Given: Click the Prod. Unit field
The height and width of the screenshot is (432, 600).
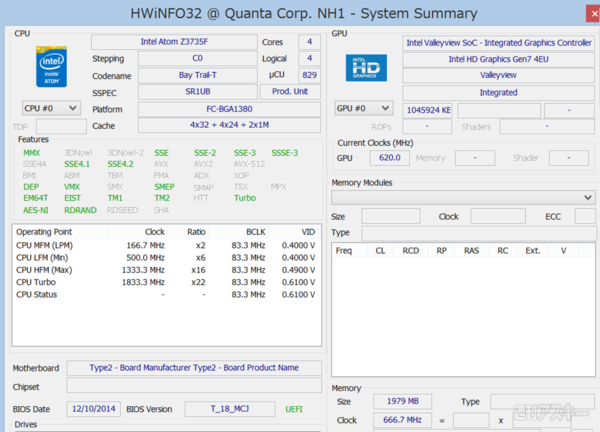Looking at the screenshot, I should click(297, 92).
